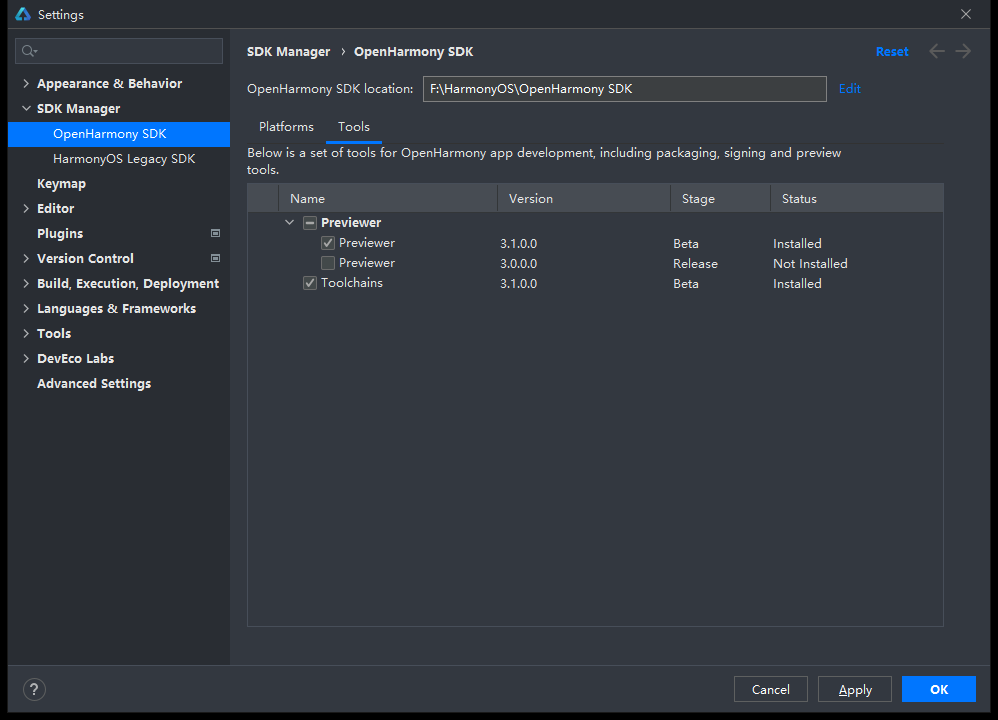Open Keymap settings
Image resolution: width=998 pixels, height=720 pixels.
pyautogui.click(x=61, y=183)
